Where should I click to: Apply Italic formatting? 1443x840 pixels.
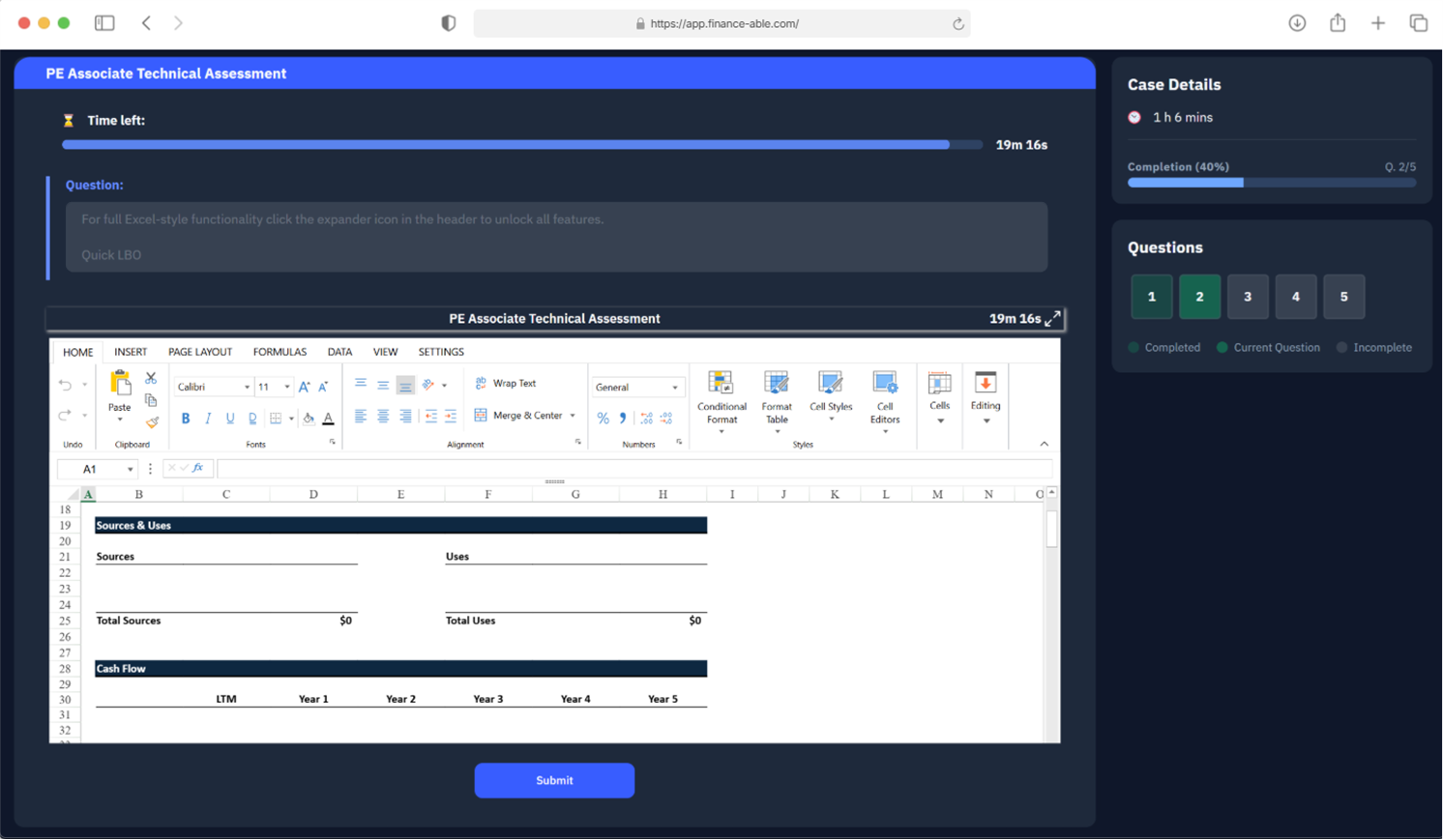pos(208,419)
